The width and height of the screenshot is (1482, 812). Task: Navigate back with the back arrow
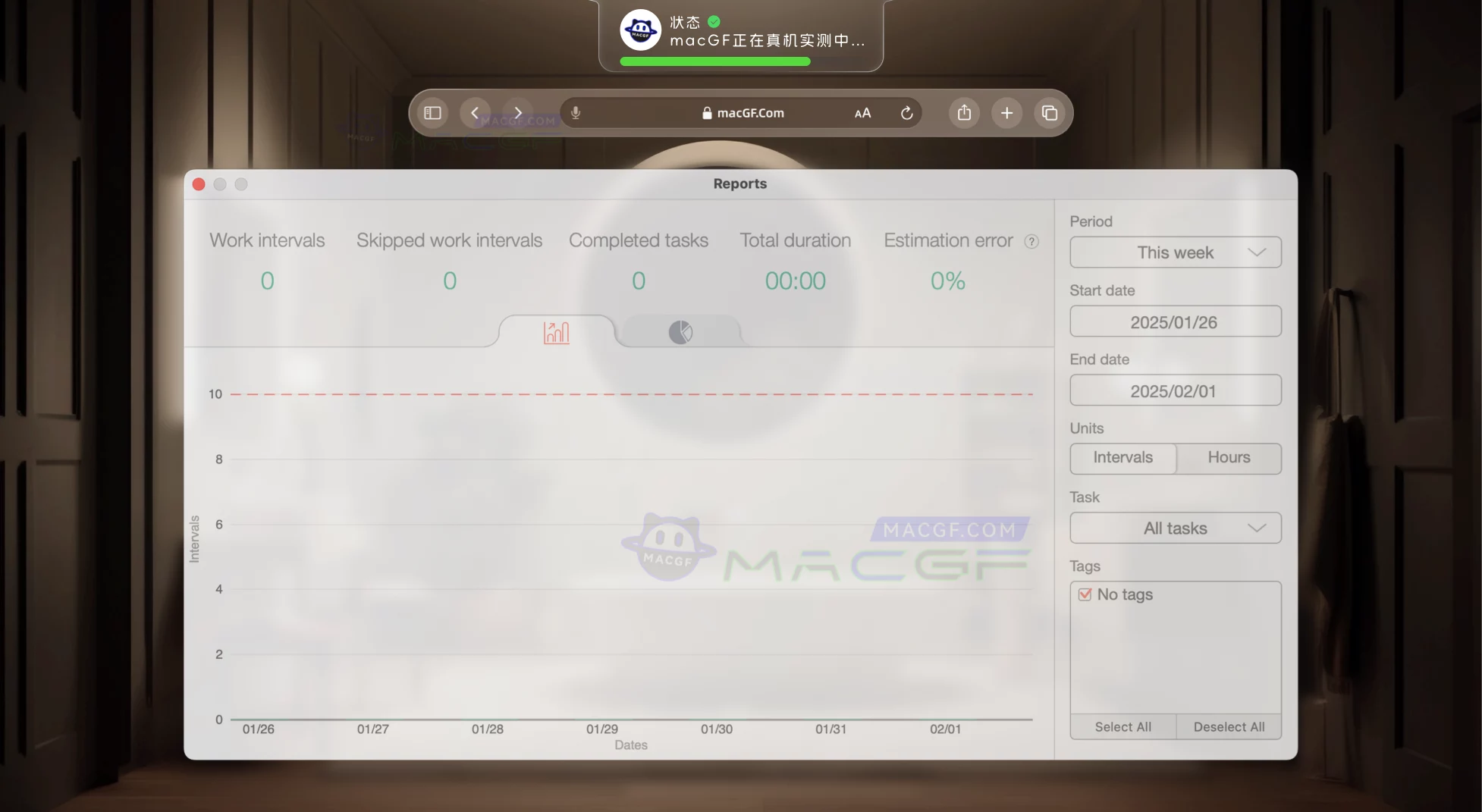476,112
